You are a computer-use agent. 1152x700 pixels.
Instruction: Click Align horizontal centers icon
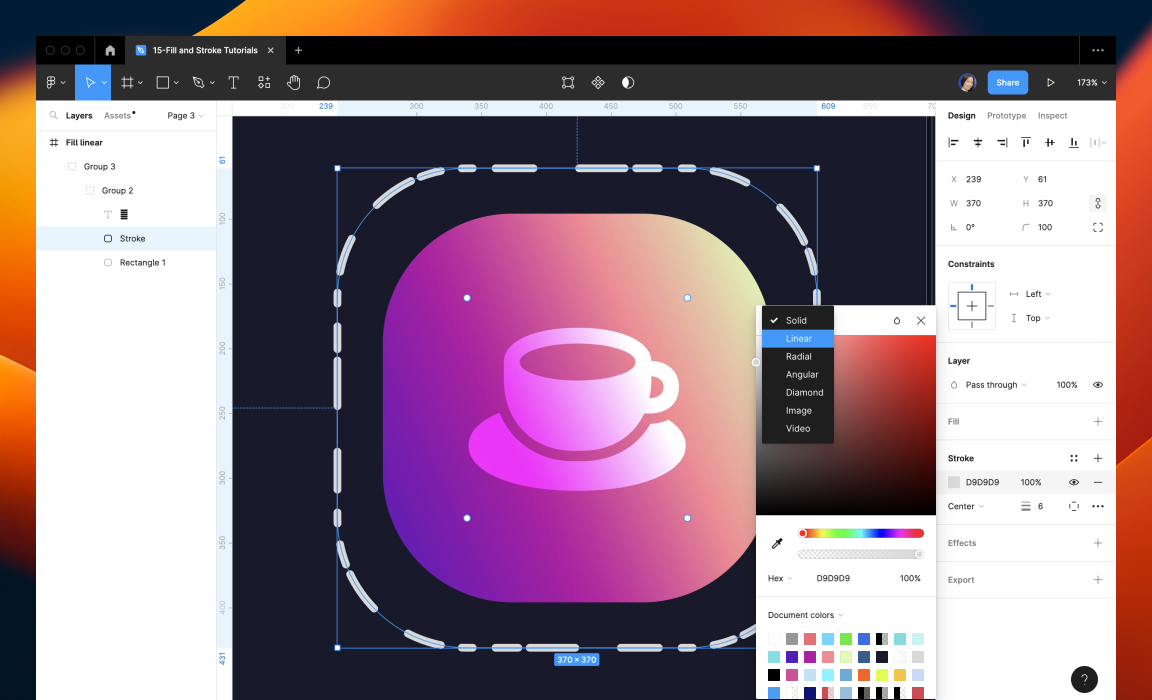tap(978, 142)
